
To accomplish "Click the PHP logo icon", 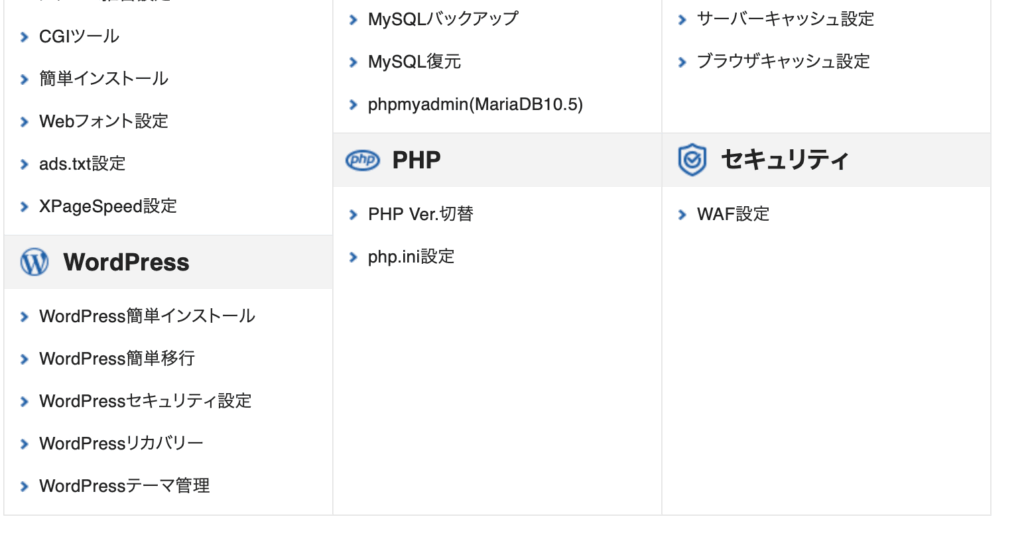I will click(362, 160).
